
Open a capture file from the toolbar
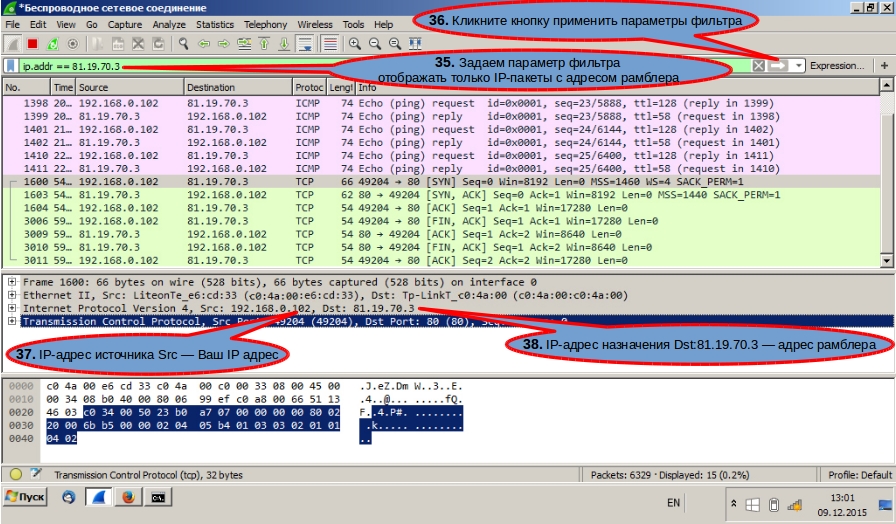coord(98,44)
